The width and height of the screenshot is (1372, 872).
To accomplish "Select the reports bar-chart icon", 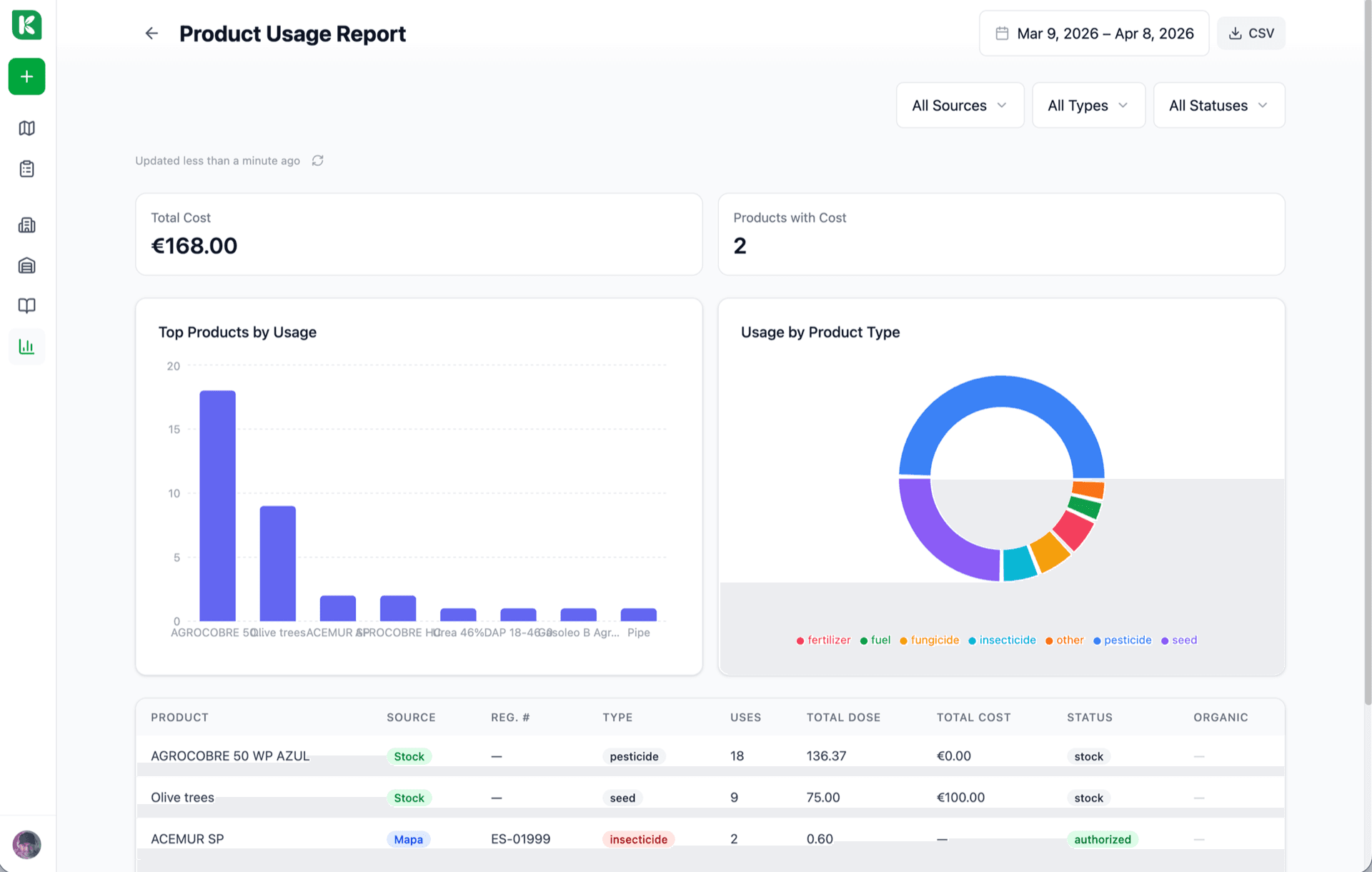I will click(26, 346).
